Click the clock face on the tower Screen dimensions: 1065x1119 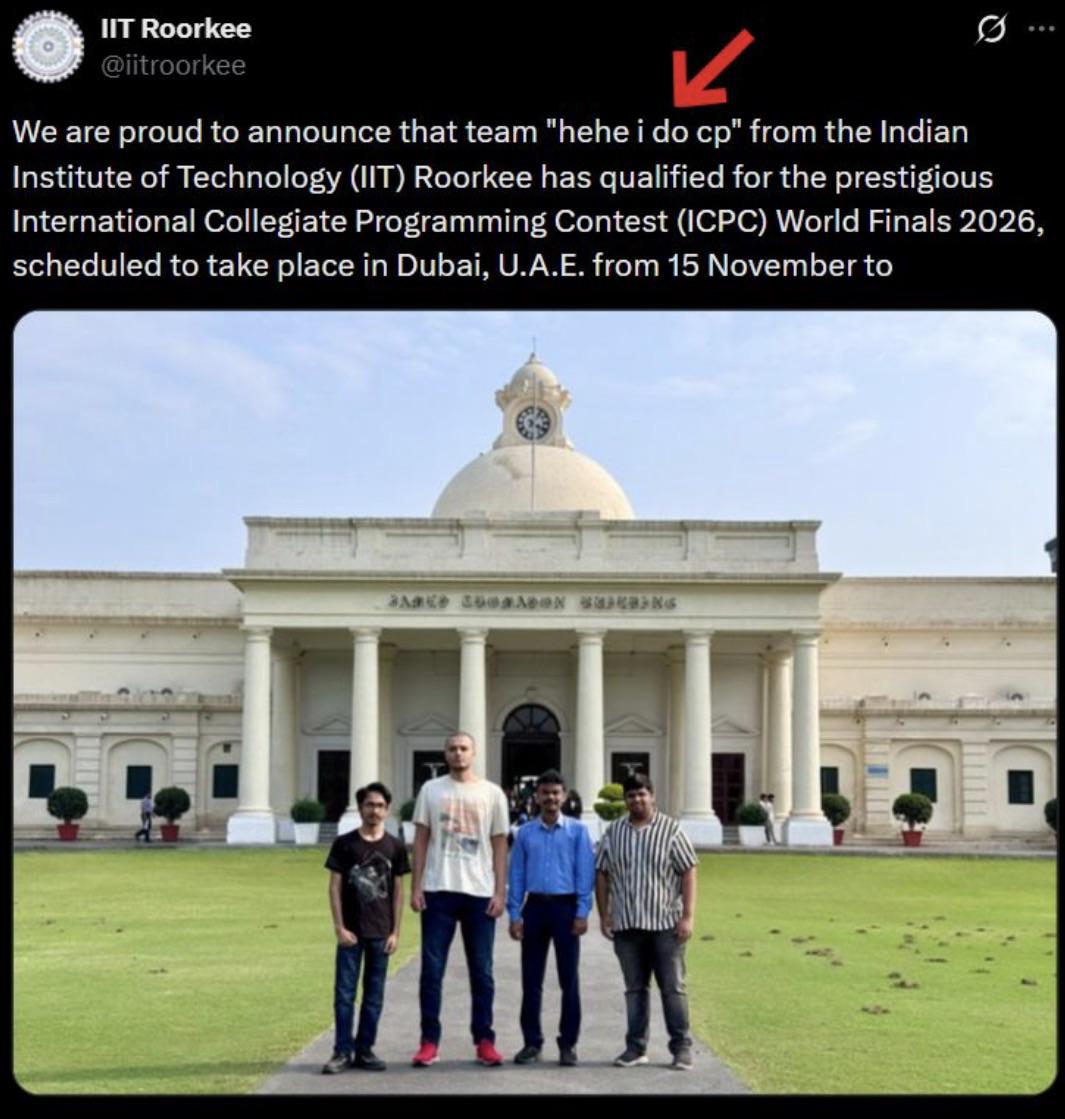(533, 422)
